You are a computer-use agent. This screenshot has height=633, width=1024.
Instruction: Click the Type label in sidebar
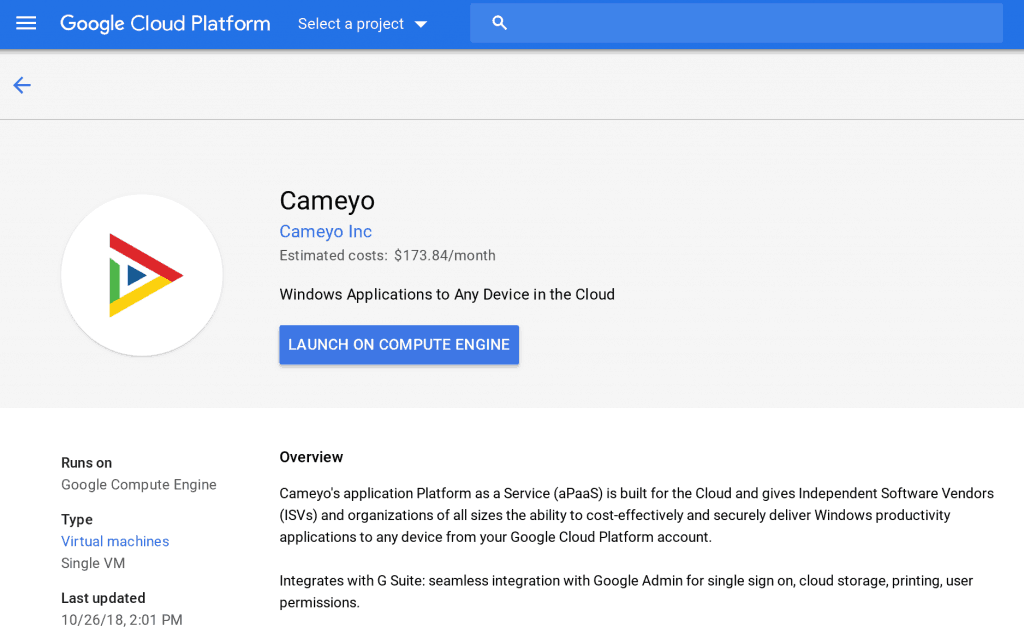[x=76, y=519]
